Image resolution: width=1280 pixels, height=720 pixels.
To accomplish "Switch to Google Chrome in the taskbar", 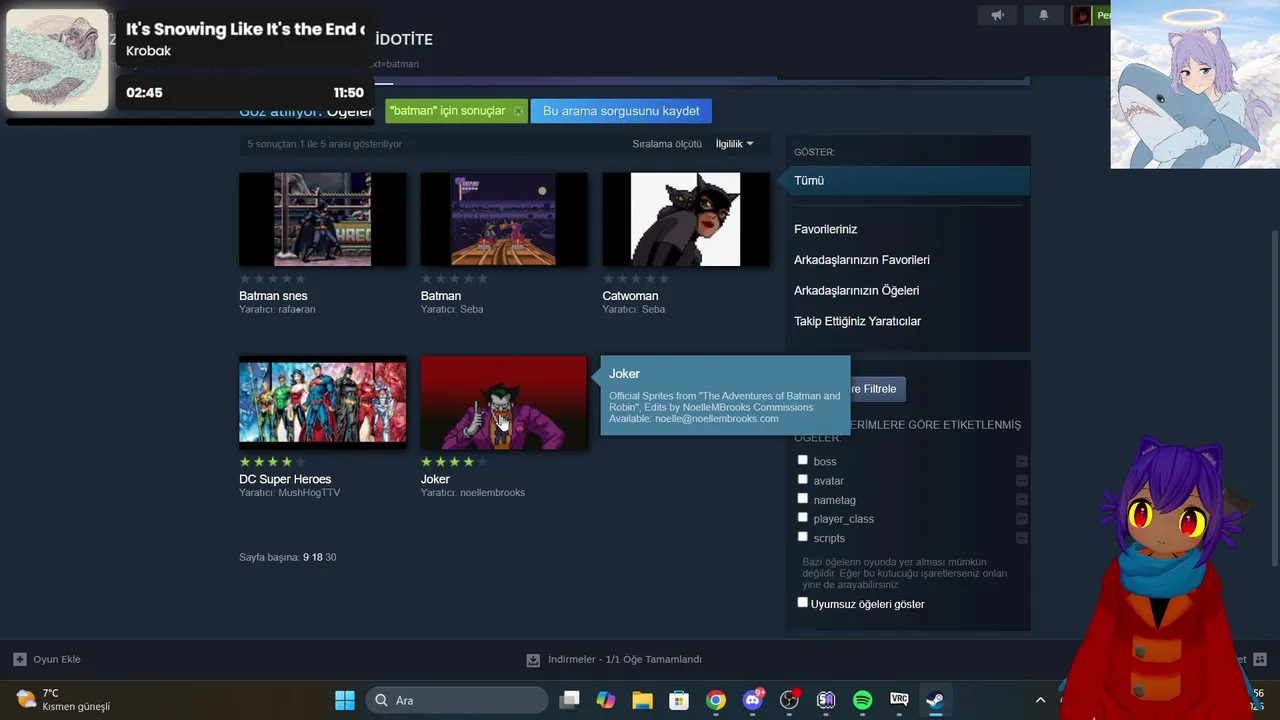I will pyautogui.click(x=716, y=700).
